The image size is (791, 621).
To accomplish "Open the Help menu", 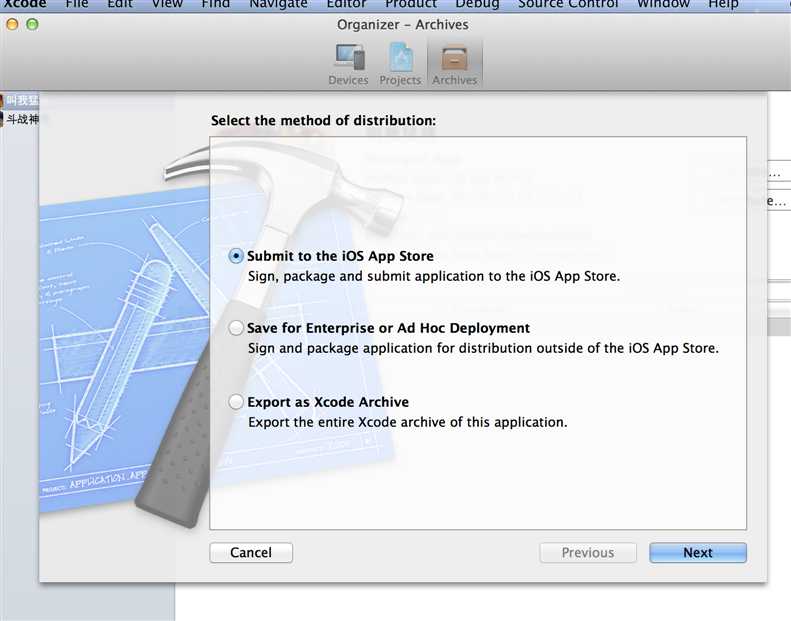I will [723, 4].
